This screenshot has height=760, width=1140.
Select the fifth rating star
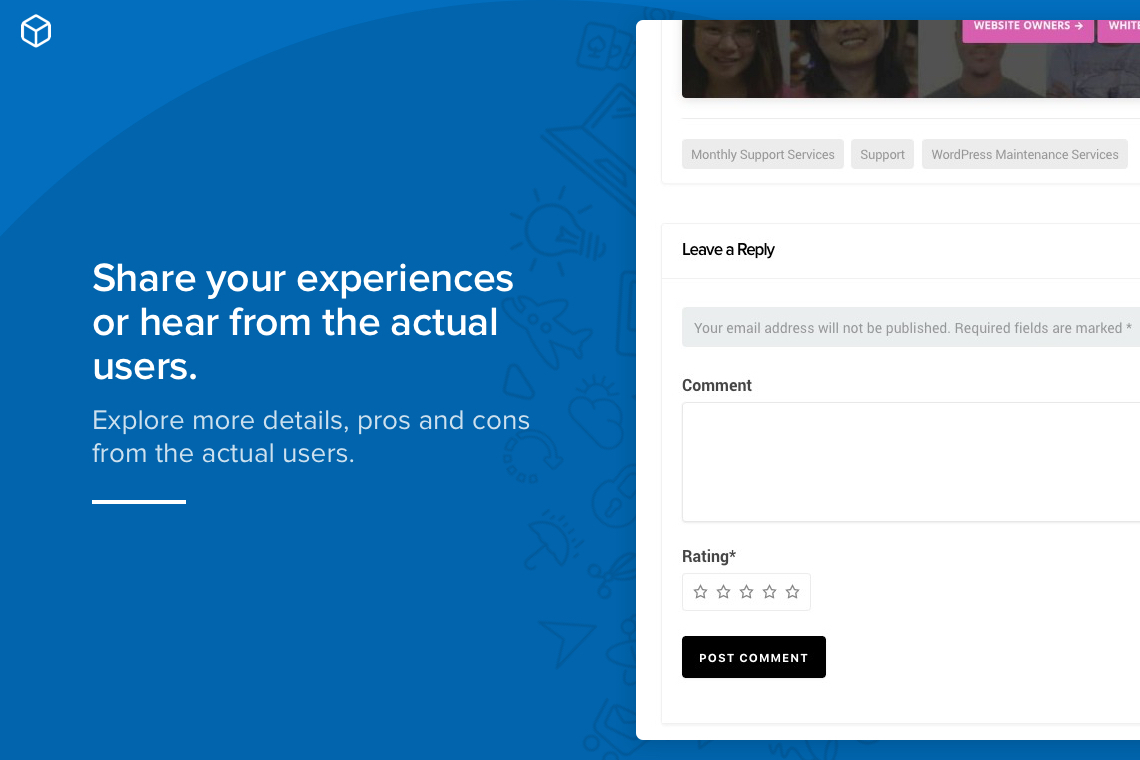click(x=792, y=592)
